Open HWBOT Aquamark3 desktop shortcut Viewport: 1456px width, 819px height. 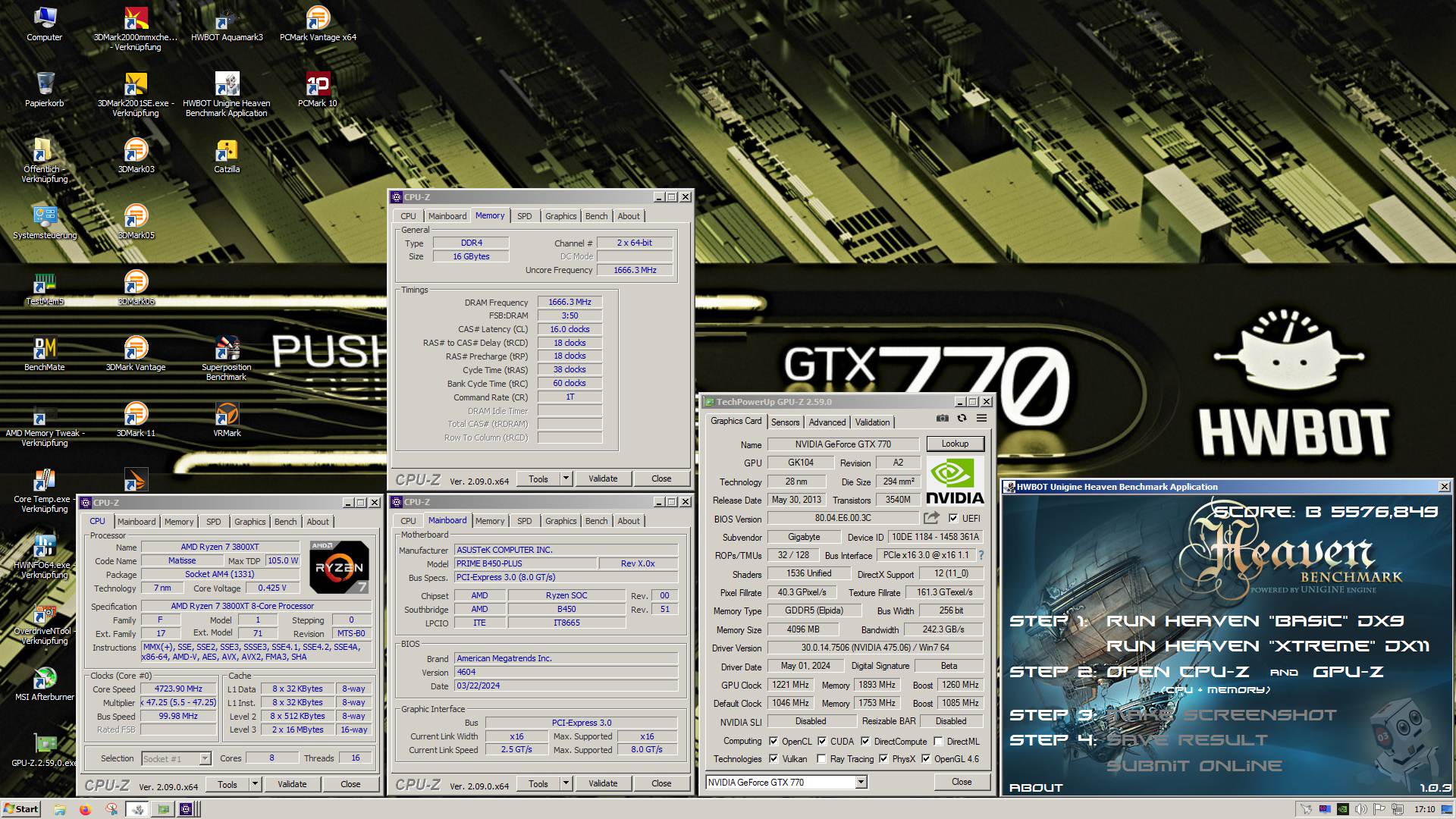coord(227,24)
